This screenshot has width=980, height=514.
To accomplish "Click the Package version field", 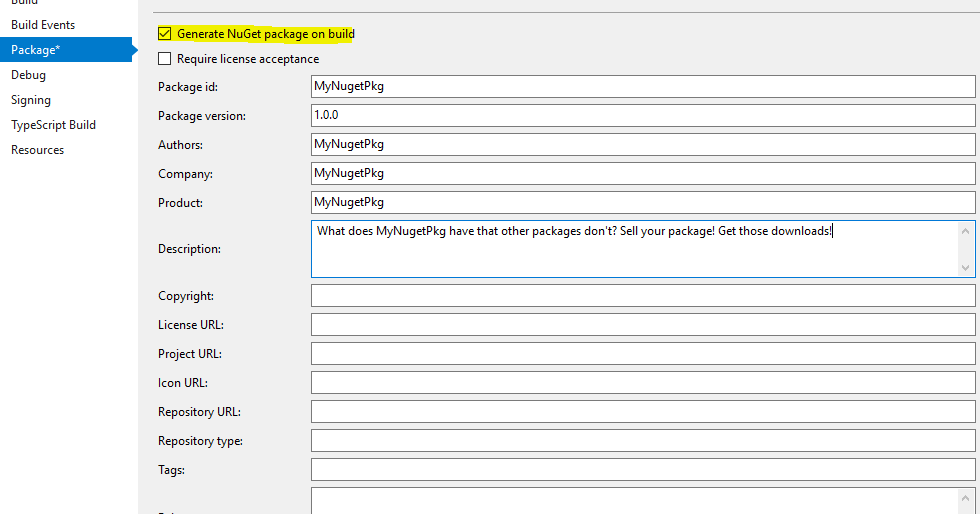I will point(643,115).
